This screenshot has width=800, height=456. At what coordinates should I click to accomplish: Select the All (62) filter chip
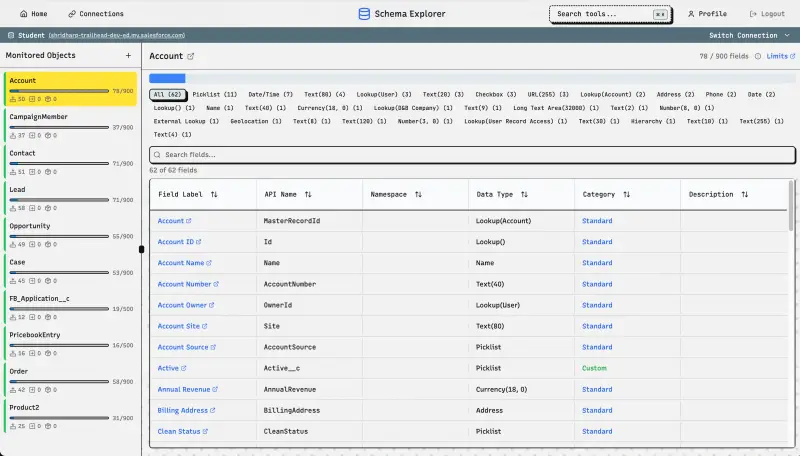click(x=168, y=94)
